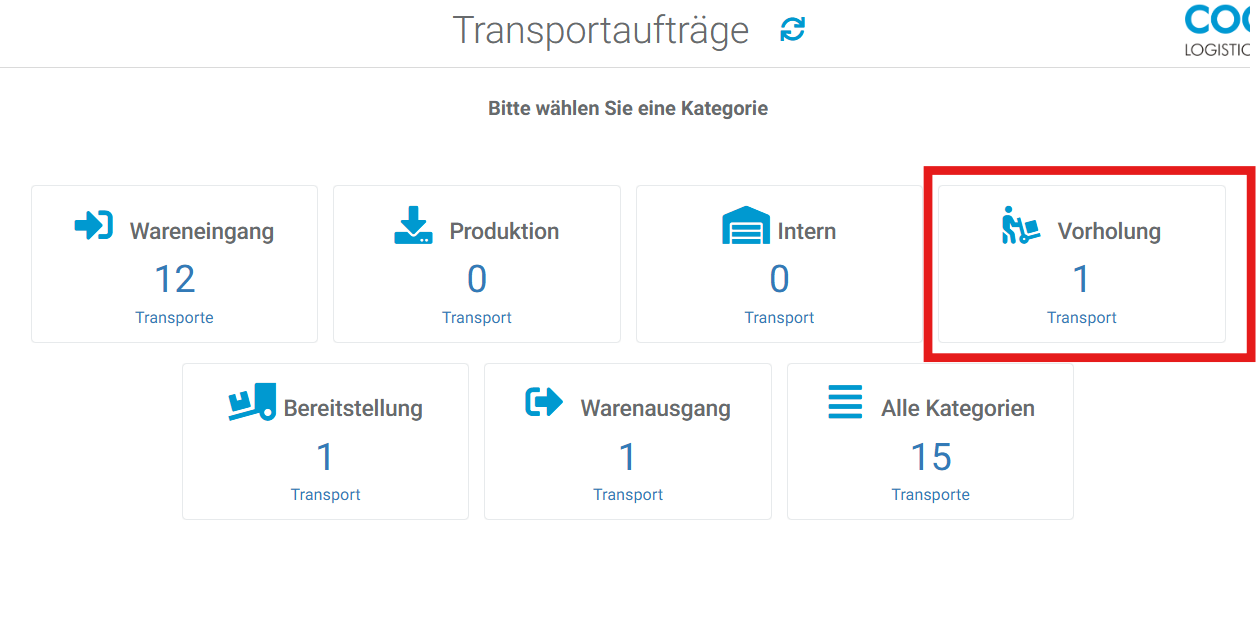Click the Produktion download icon
Image resolution: width=1256 pixels, height=626 pixels.
click(x=414, y=226)
